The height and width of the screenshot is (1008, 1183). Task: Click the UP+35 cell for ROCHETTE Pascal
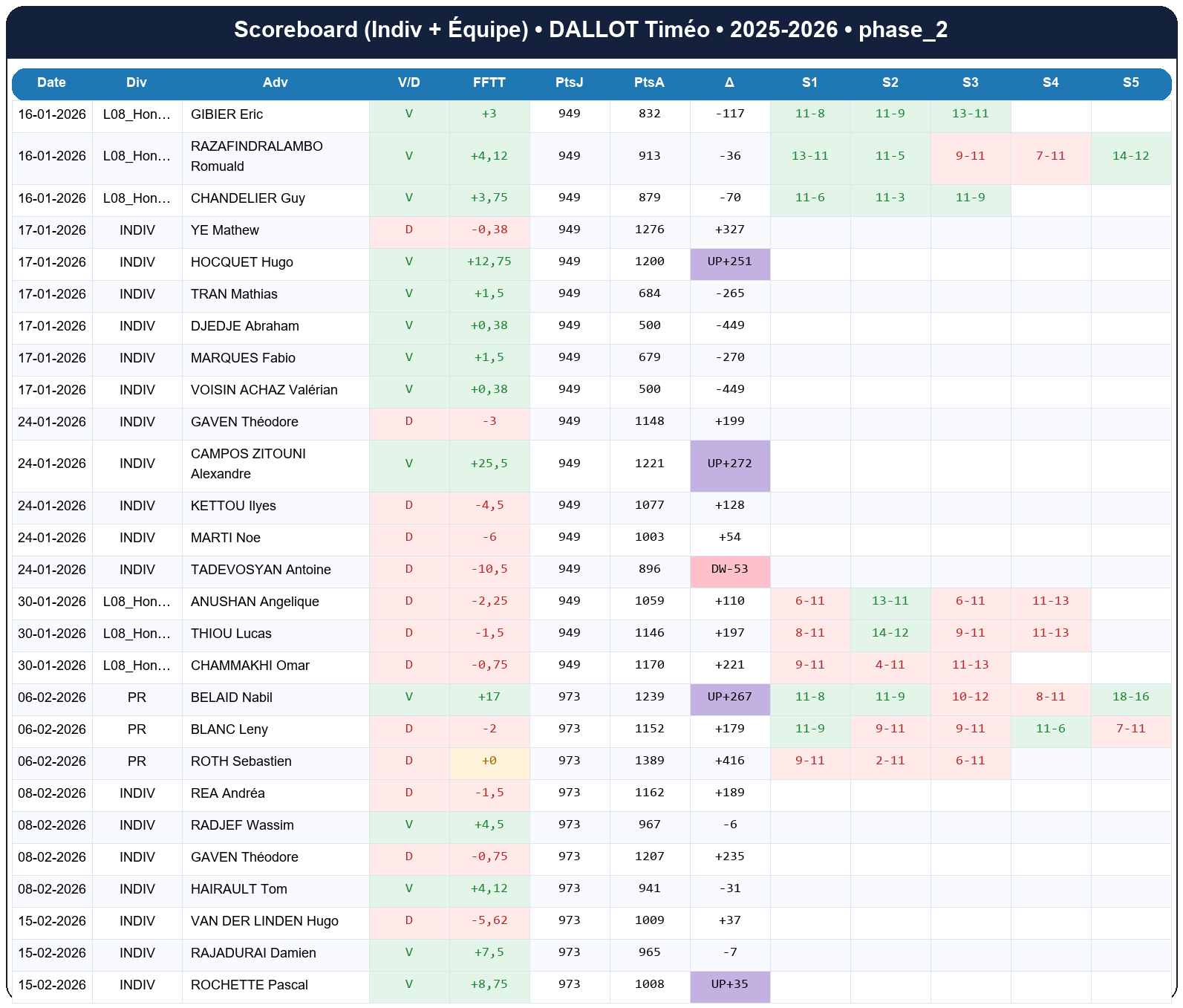coord(729,984)
